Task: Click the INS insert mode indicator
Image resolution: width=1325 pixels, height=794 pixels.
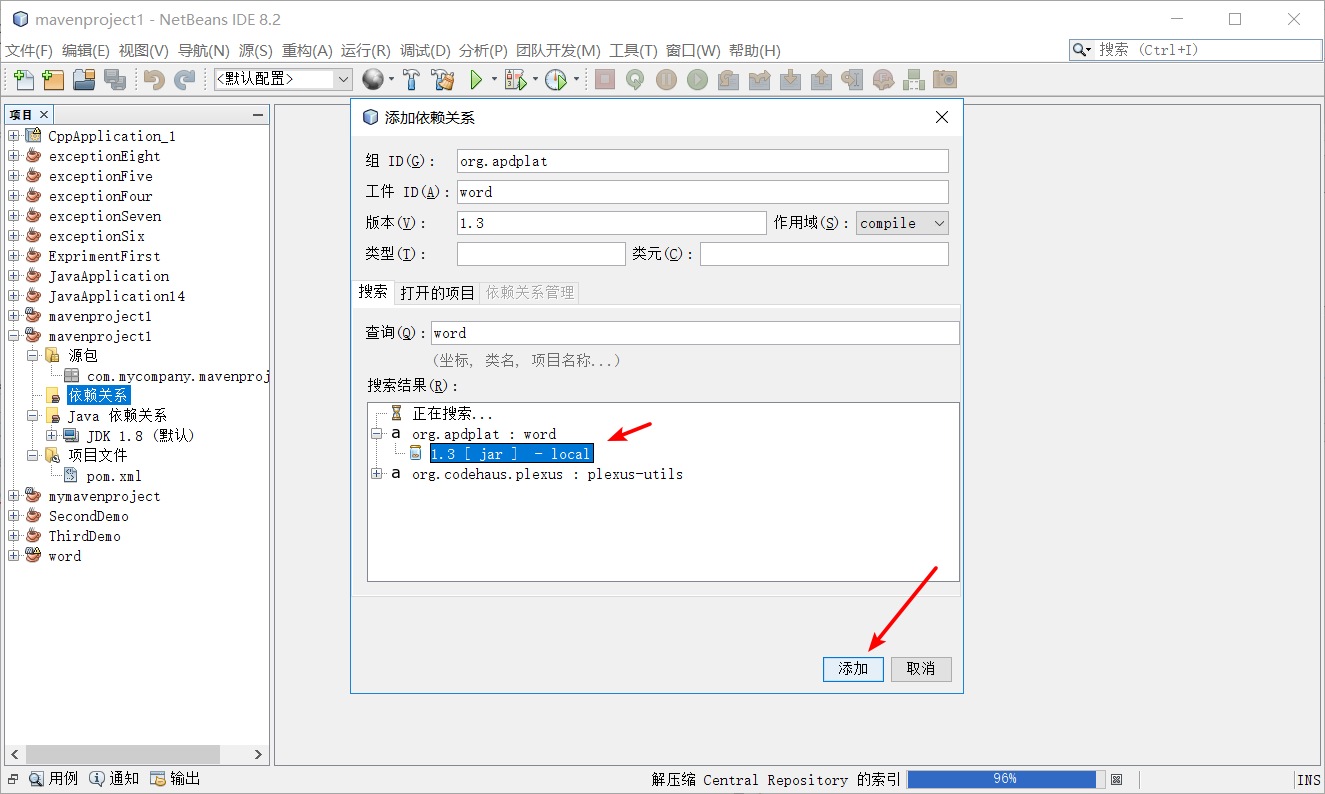Action: pyautogui.click(x=1309, y=779)
